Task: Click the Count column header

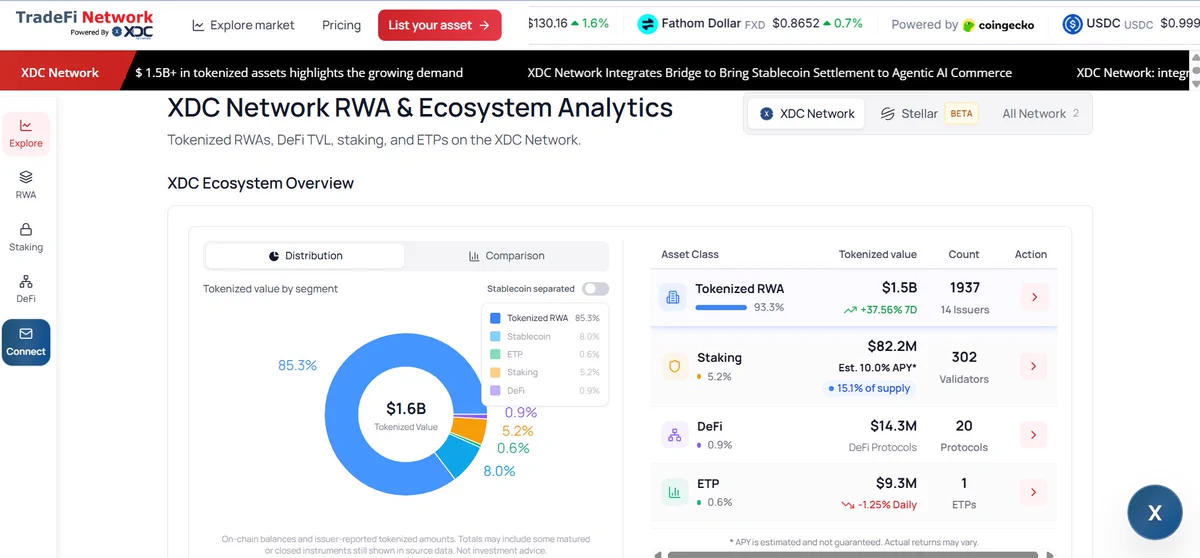Action: [964, 255]
